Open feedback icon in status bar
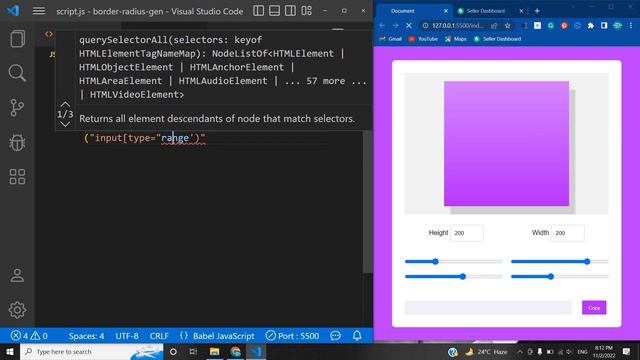Screen dimensions: 640x360 336,336
